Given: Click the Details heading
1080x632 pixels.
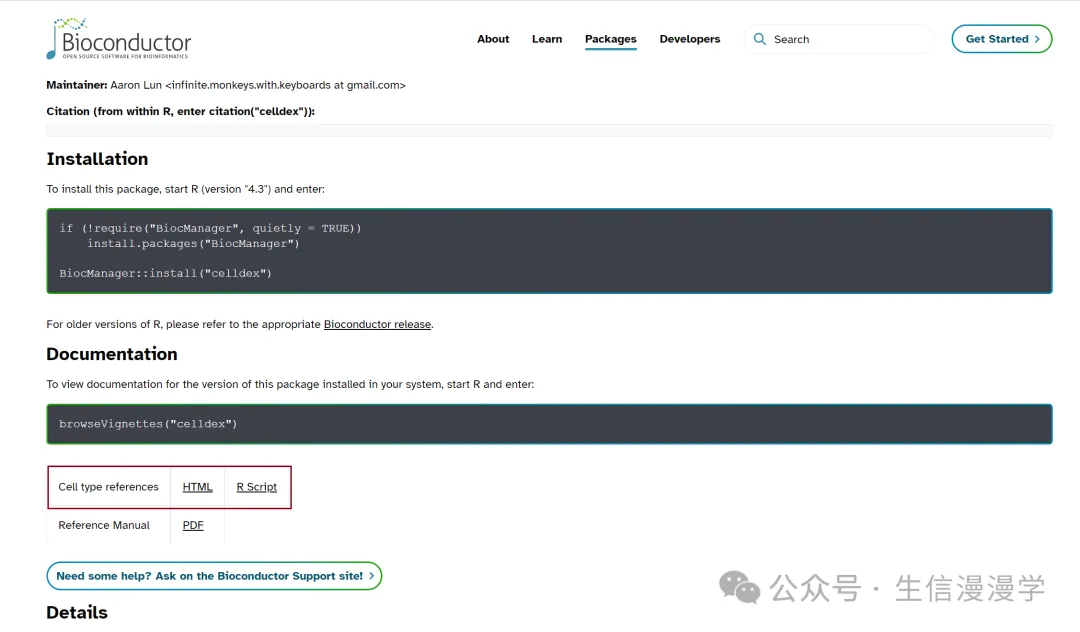Looking at the screenshot, I should tap(77, 613).
